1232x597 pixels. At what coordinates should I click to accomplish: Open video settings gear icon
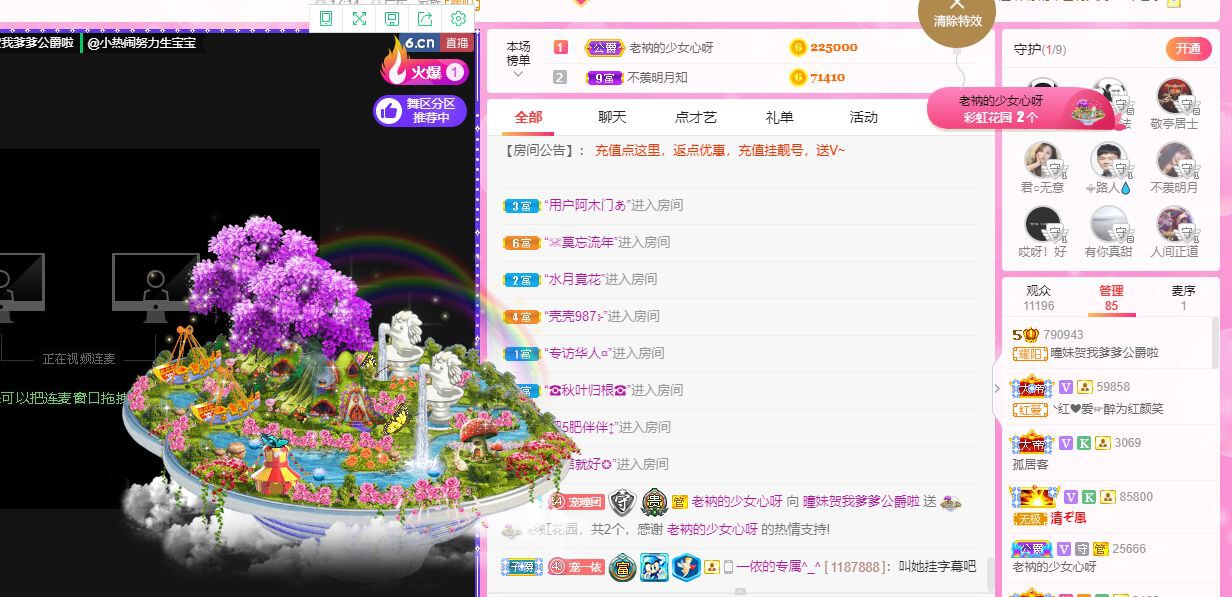(458, 19)
